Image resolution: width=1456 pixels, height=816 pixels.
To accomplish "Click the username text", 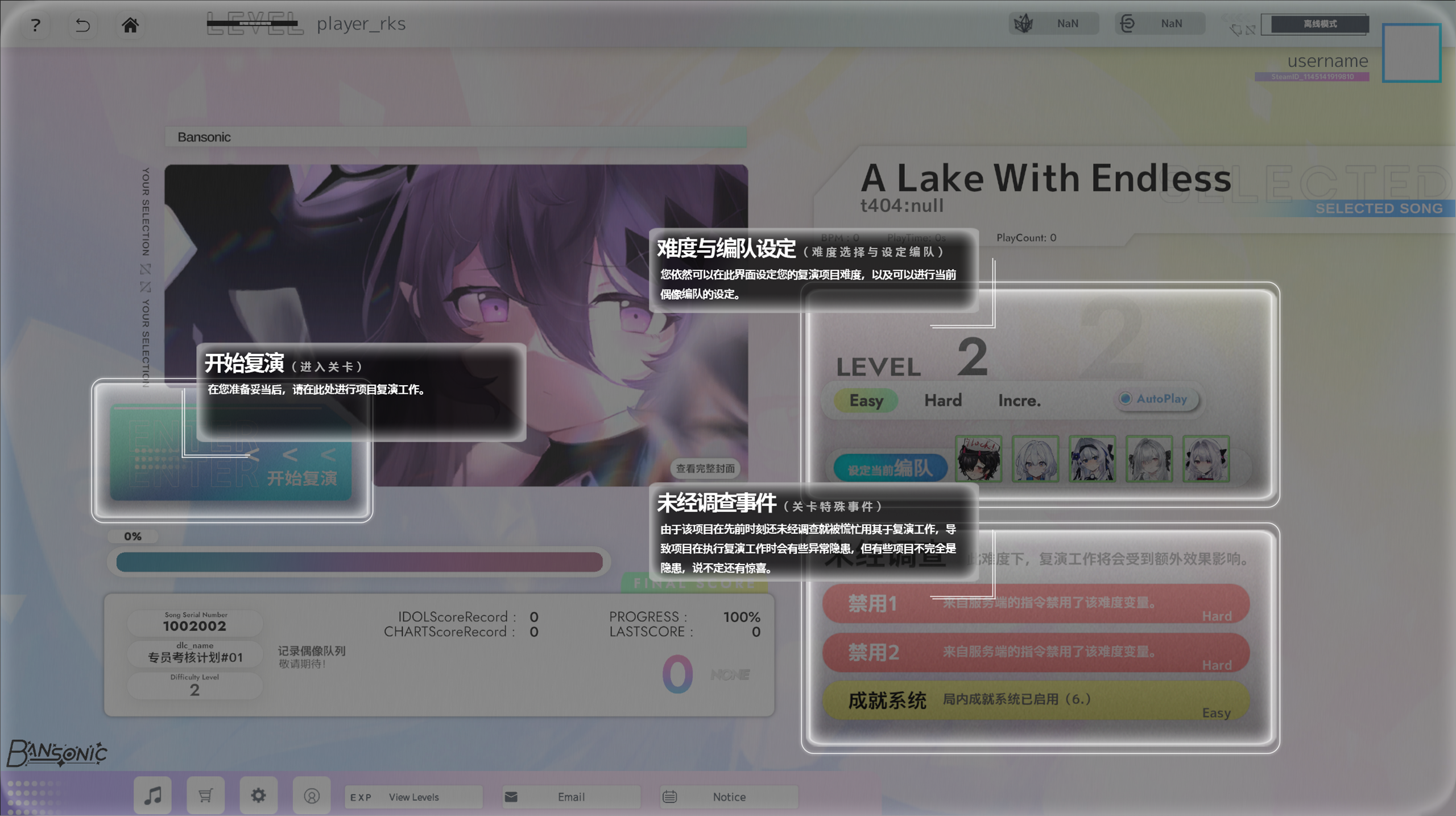I will (1327, 60).
